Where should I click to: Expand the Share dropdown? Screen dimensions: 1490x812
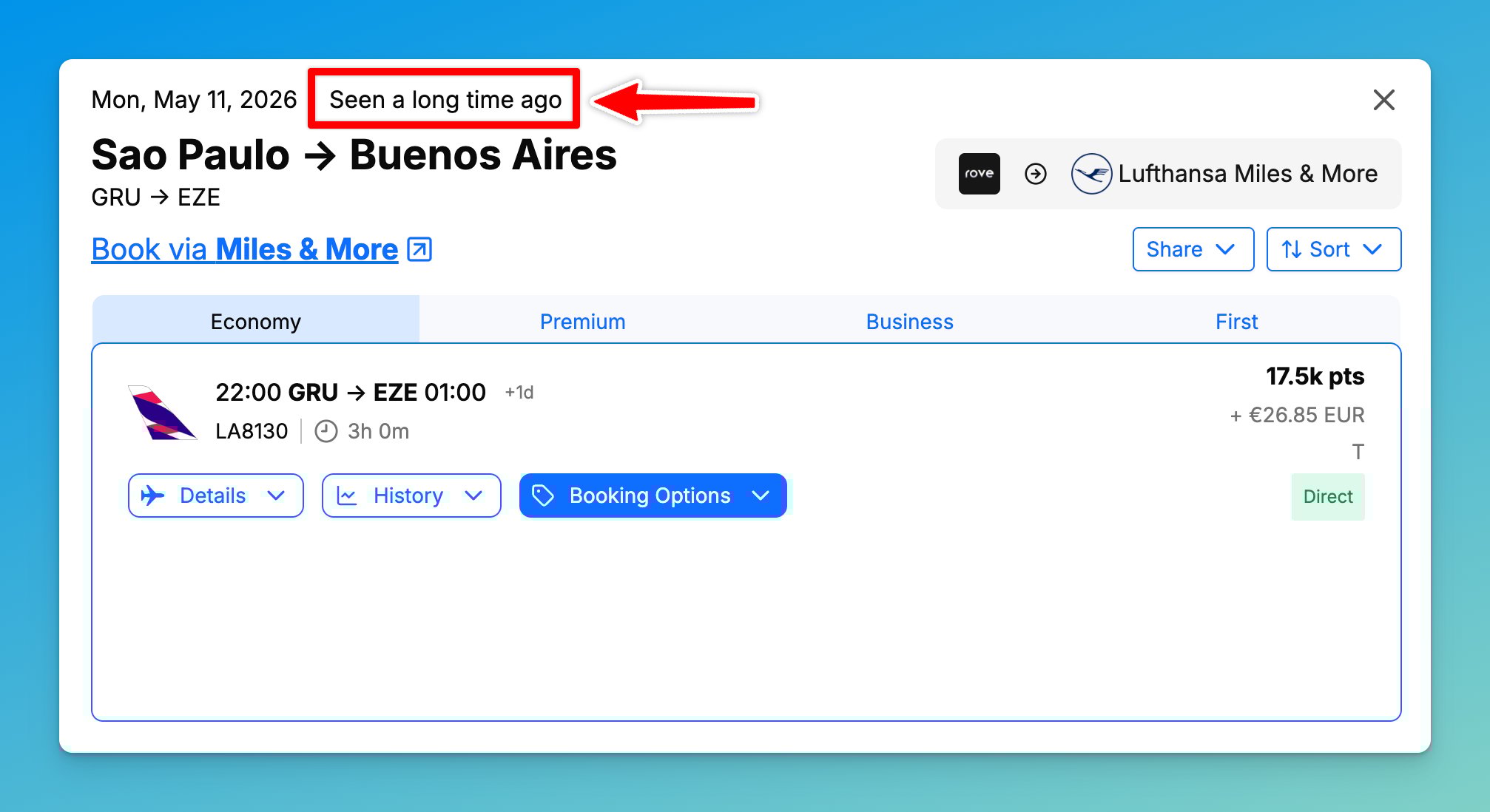pos(1192,249)
